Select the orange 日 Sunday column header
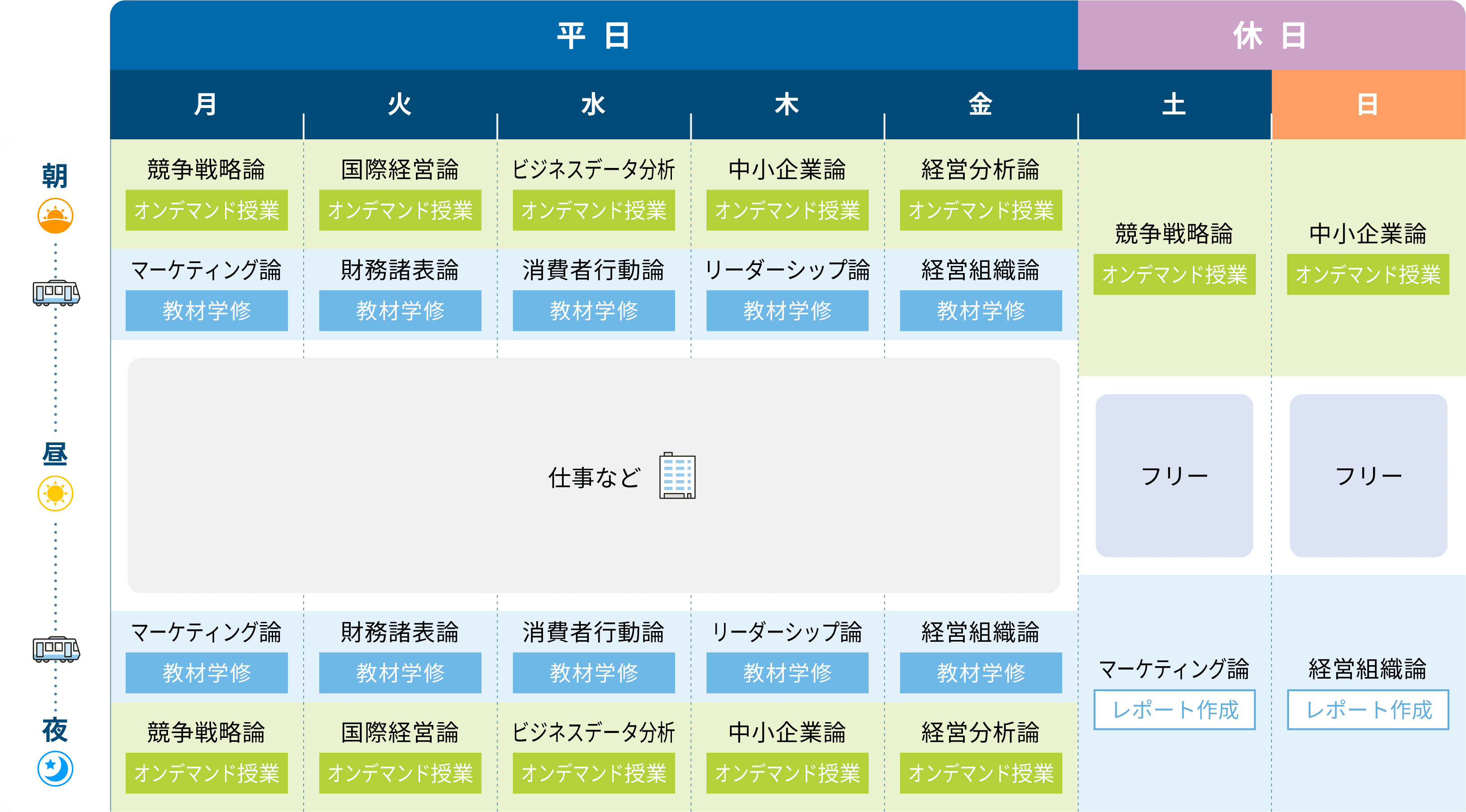The image size is (1466, 812). tap(1369, 105)
